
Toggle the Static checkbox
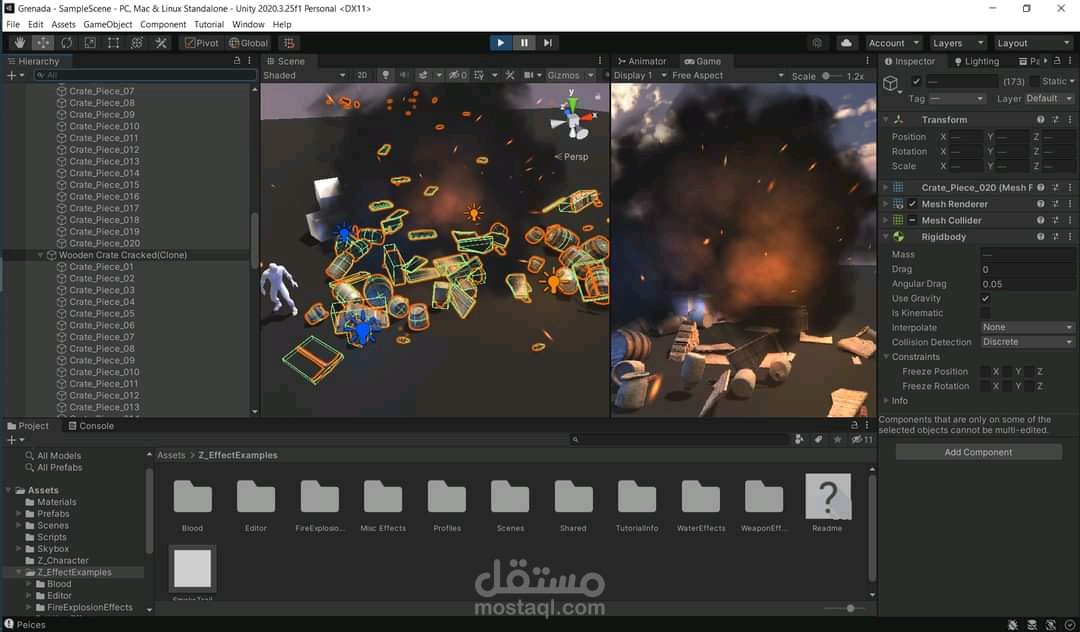[x=1035, y=81]
